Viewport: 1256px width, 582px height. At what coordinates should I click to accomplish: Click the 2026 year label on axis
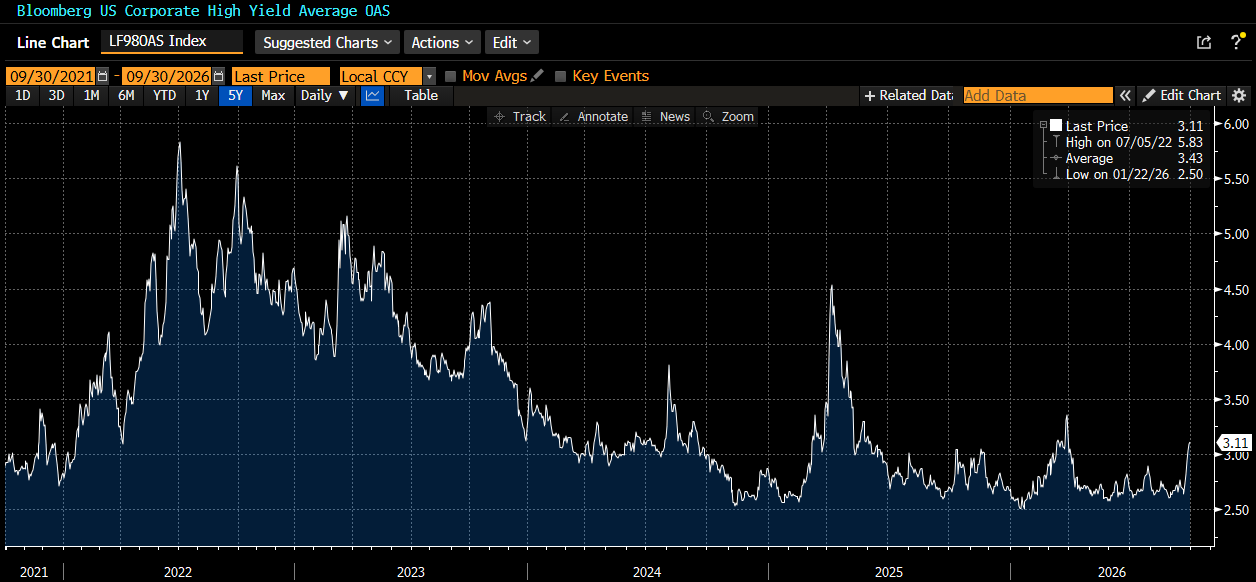1112,572
